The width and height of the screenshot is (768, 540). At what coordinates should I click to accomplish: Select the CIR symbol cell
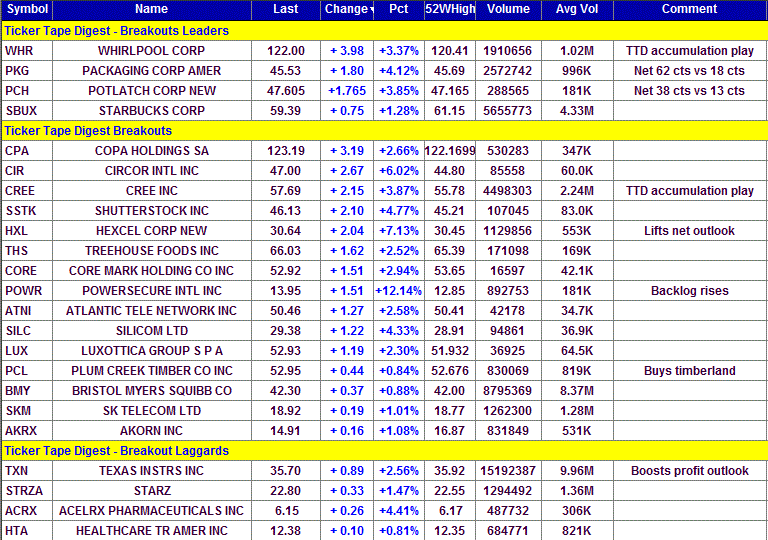click(27, 171)
